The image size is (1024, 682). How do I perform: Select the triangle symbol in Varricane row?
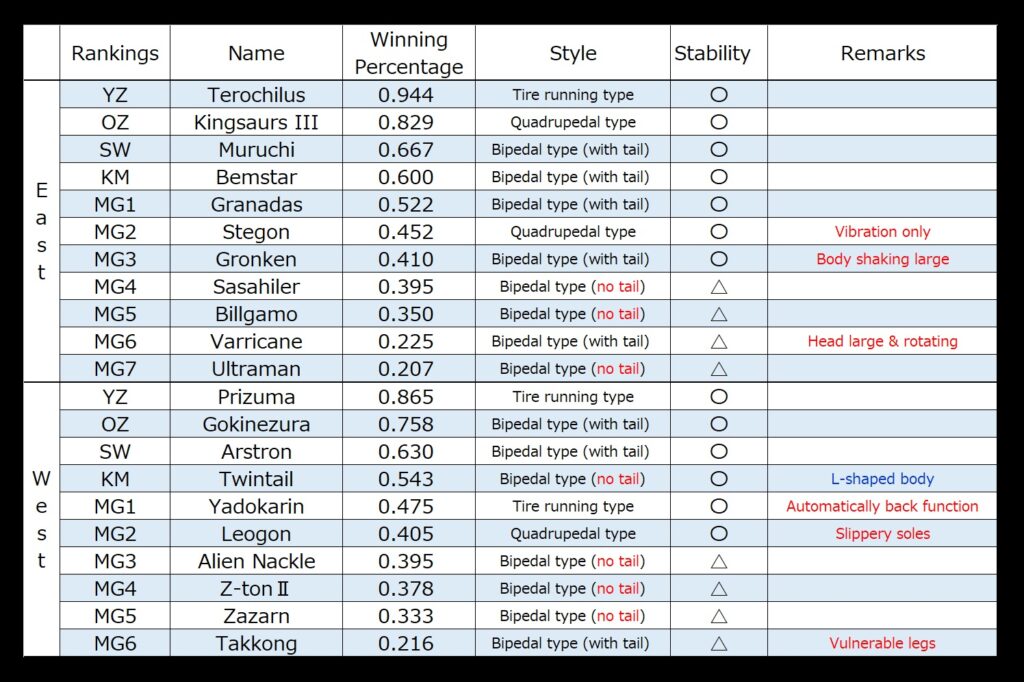(718, 342)
